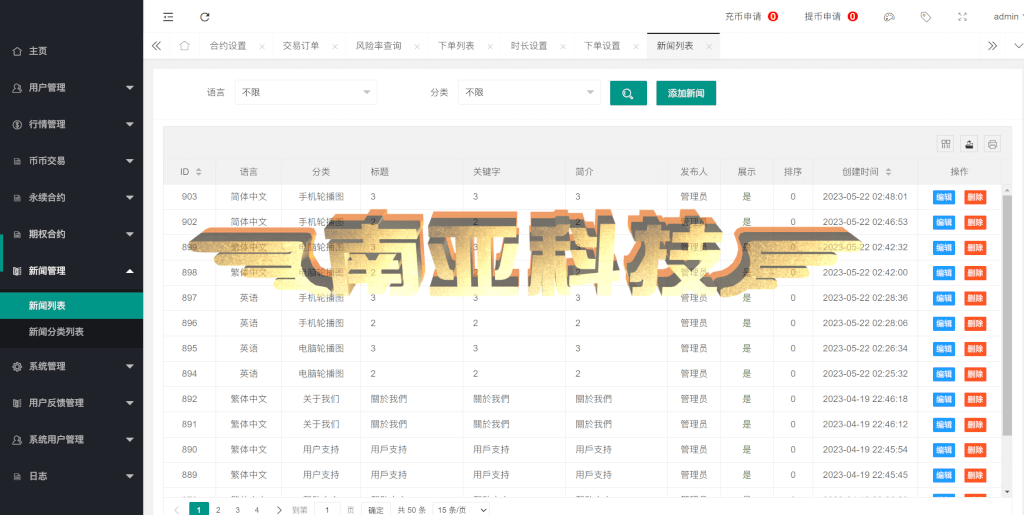
Task: Select 新闻列表 in the sidebar
Action: pos(71,305)
